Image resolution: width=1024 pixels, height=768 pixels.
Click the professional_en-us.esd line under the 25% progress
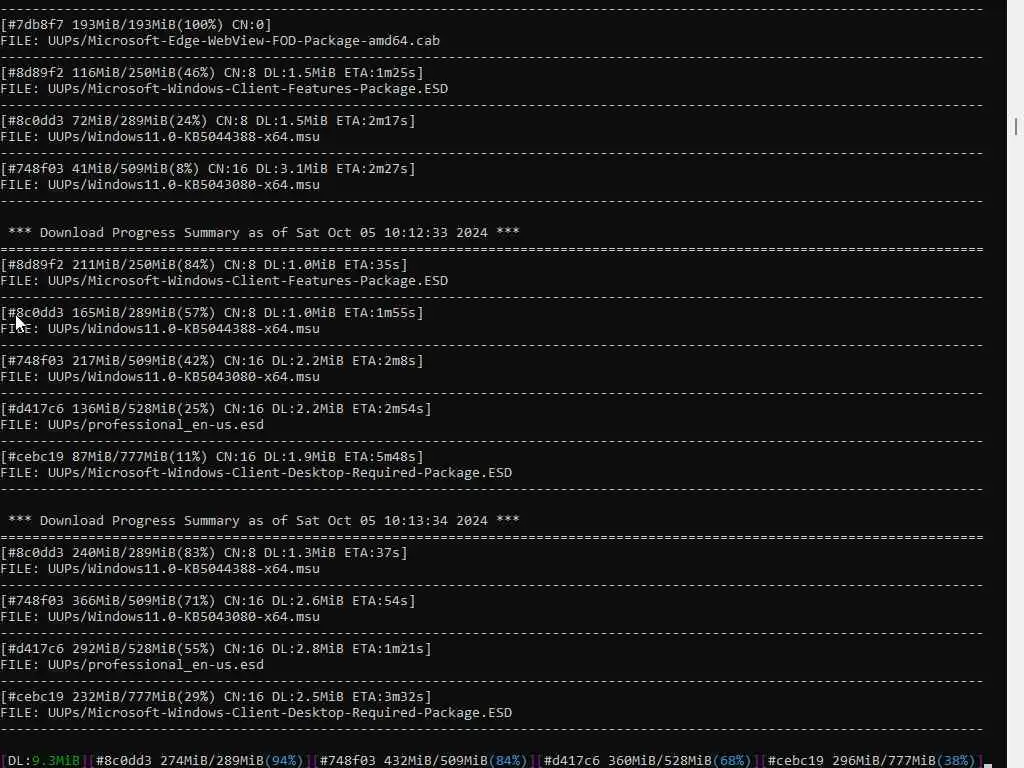point(132,424)
